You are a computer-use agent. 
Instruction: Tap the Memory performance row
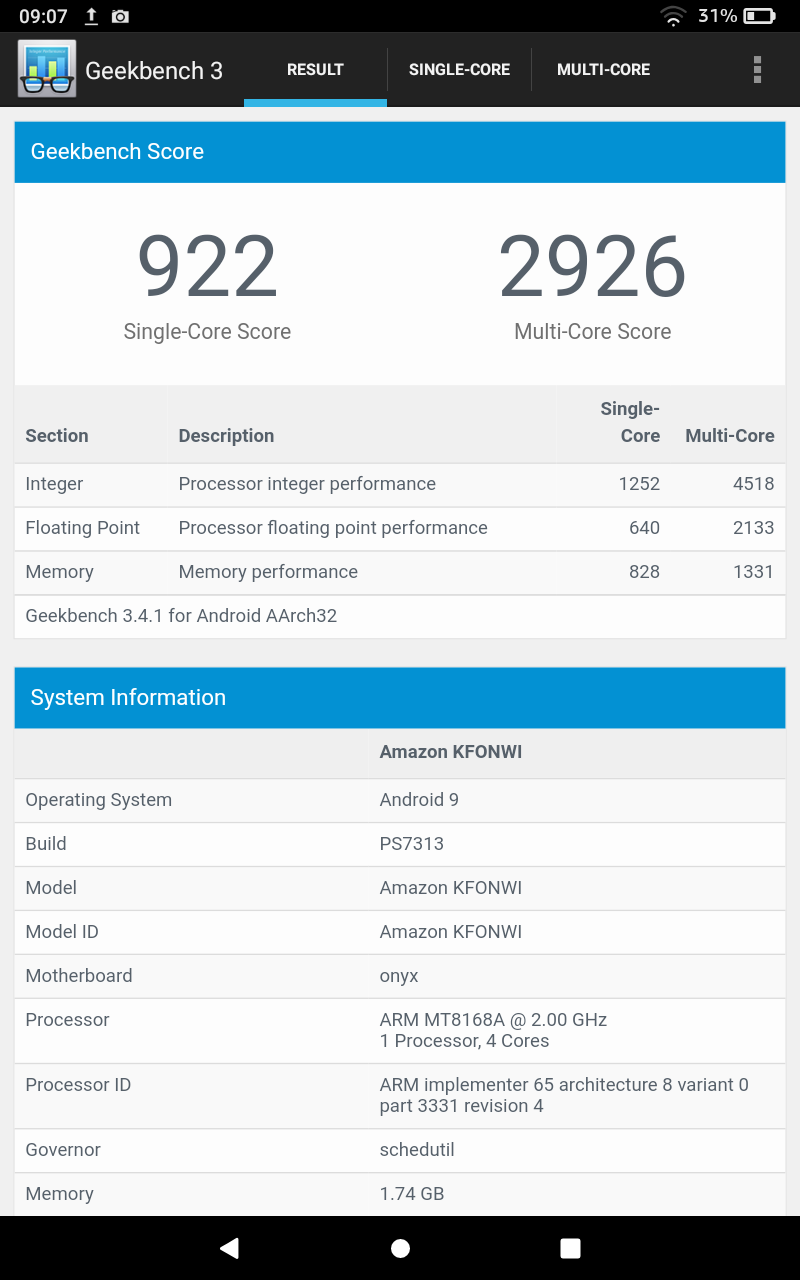coord(400,572)
